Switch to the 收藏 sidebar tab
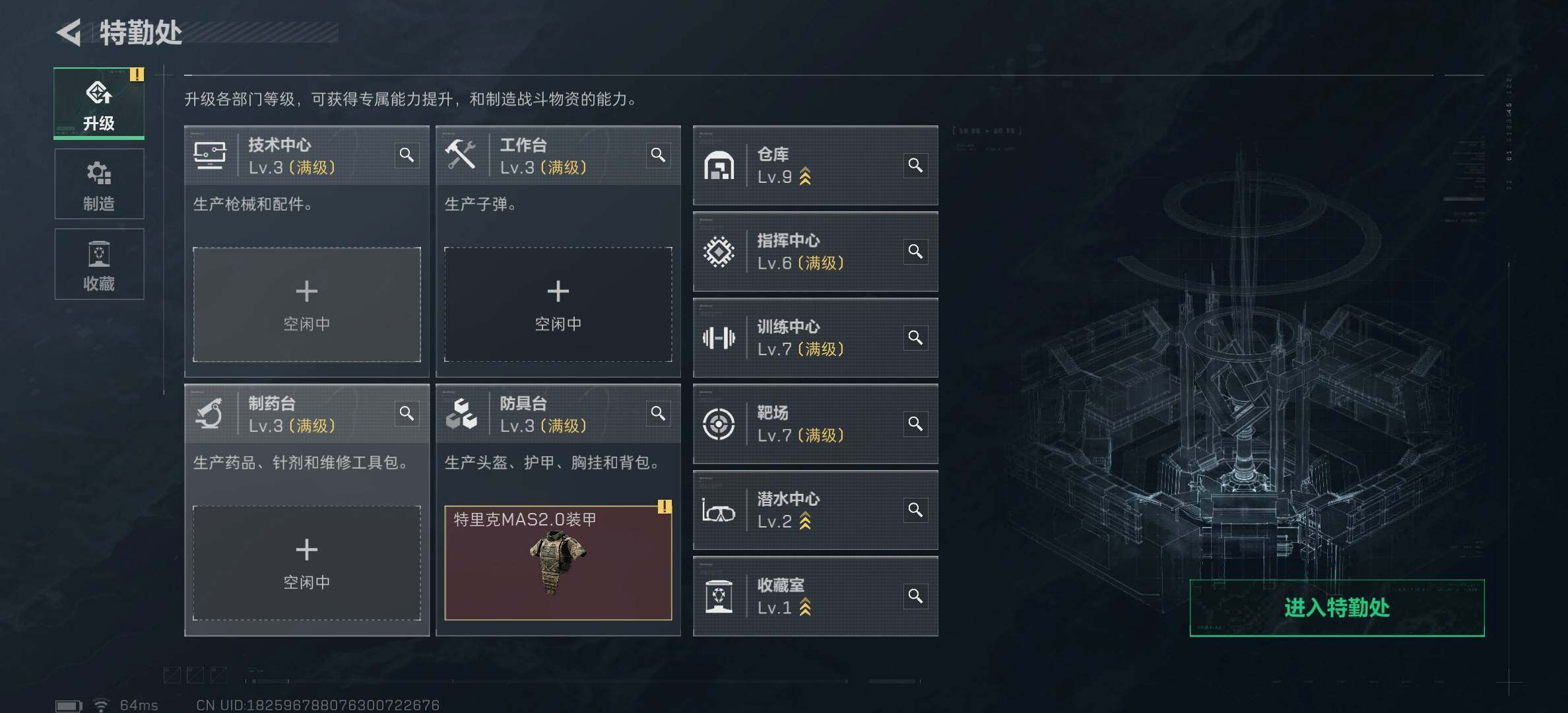The height and width of the screenshot is (713, 1568). [x=99, y=264]
